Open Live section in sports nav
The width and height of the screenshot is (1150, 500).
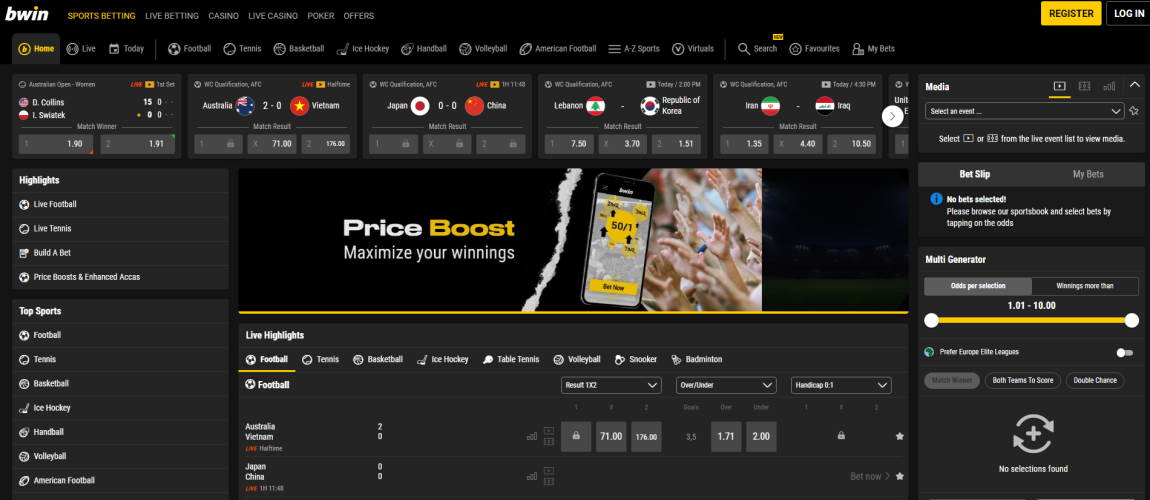[x=81, y=49]
